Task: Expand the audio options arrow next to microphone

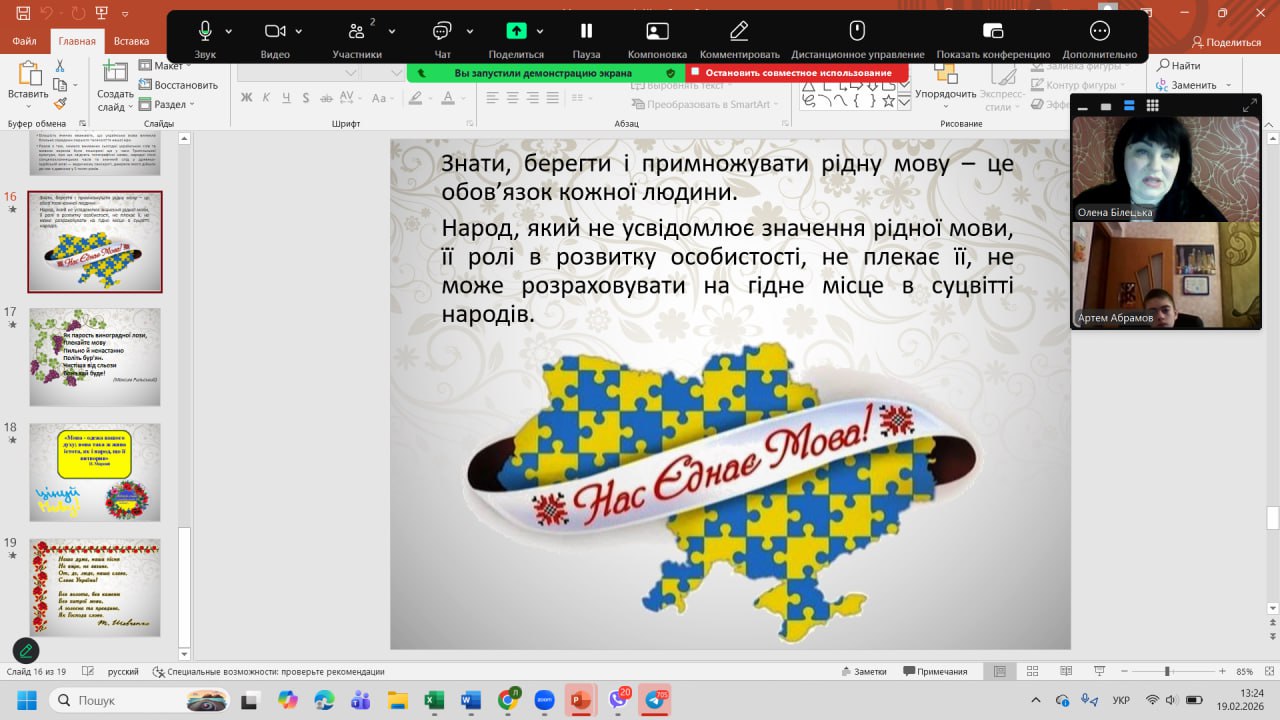Action: (229, 31)
